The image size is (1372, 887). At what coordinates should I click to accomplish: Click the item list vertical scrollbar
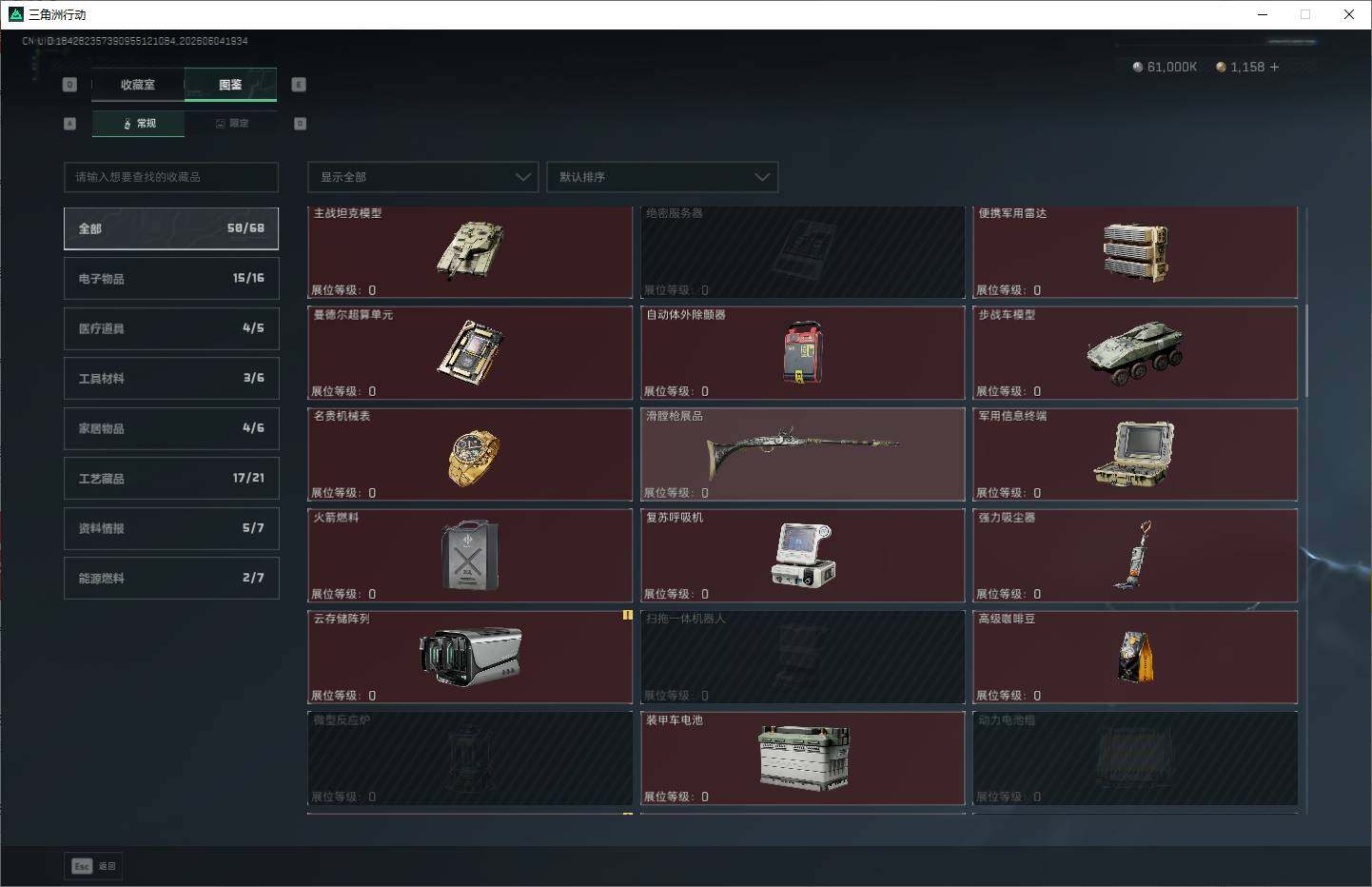click(1306, 350)
